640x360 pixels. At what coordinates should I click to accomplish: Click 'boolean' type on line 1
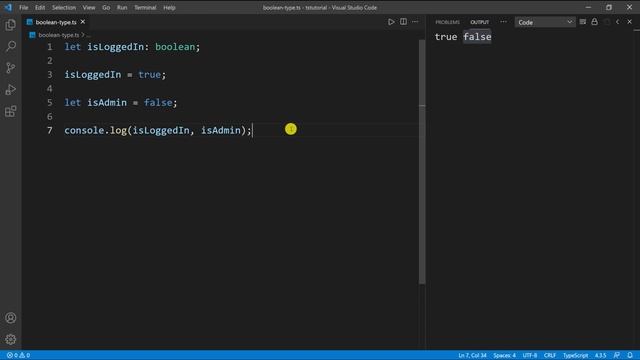175,47
